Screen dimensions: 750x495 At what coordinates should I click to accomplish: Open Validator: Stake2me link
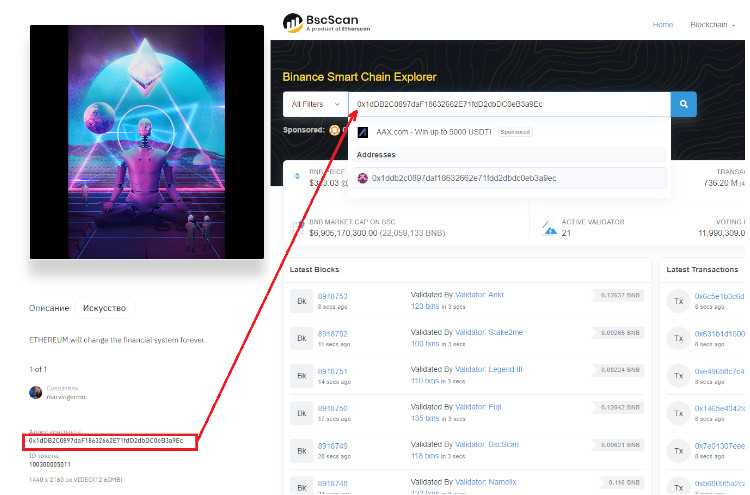(x=489, y=332)
